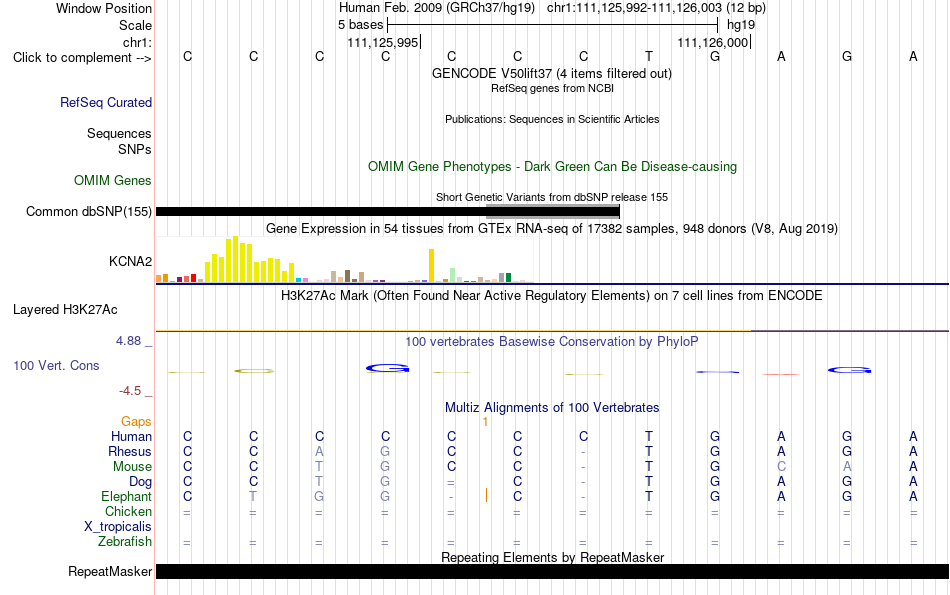The image size is (950, 595).
Task: Click 'RefSeq genes from NCBI' track title
Action: point(552,88)
